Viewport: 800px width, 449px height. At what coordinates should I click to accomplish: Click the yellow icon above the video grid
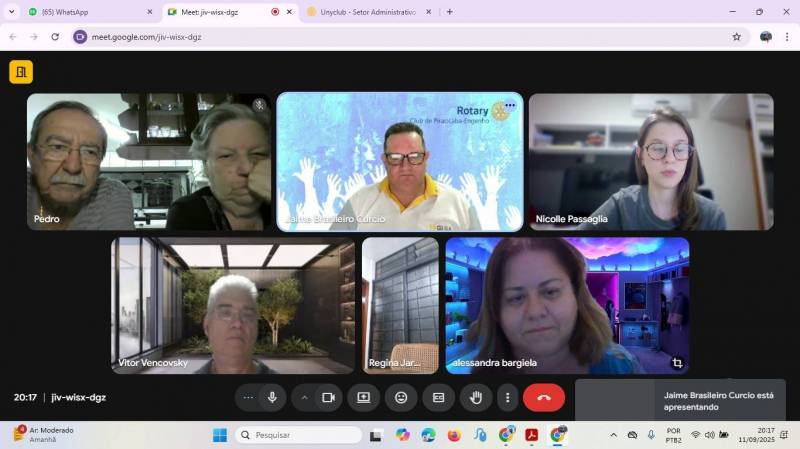21,72
